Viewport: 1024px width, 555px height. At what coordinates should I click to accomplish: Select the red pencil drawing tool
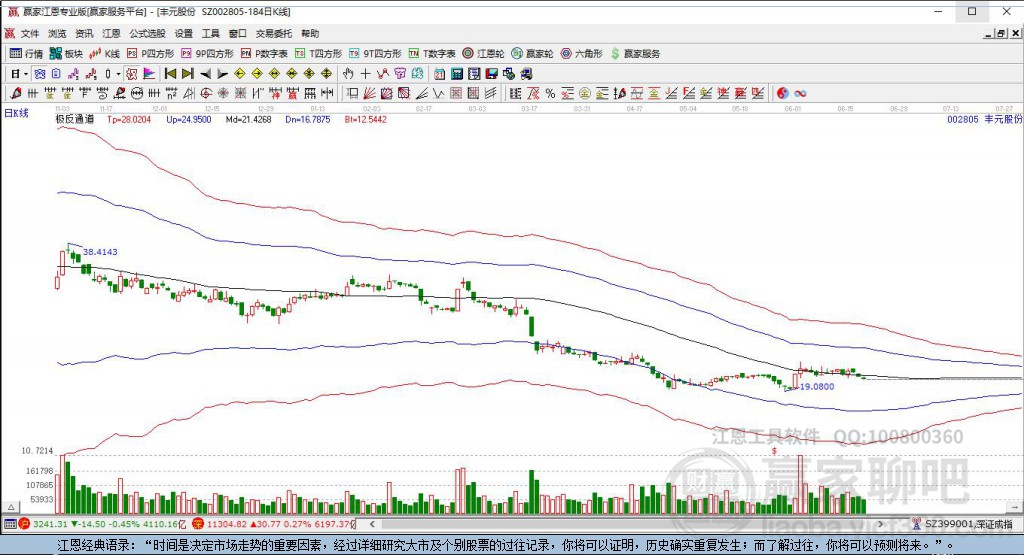click(16, 93)
